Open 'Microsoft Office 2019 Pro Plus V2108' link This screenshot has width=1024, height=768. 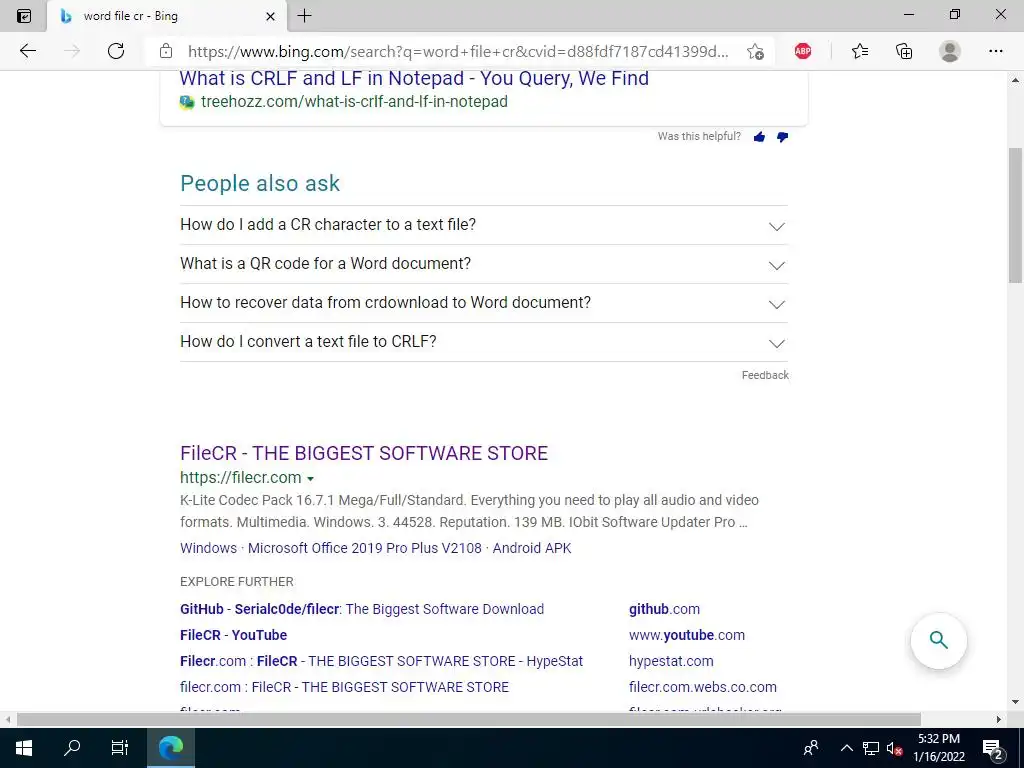click(364, 549)
